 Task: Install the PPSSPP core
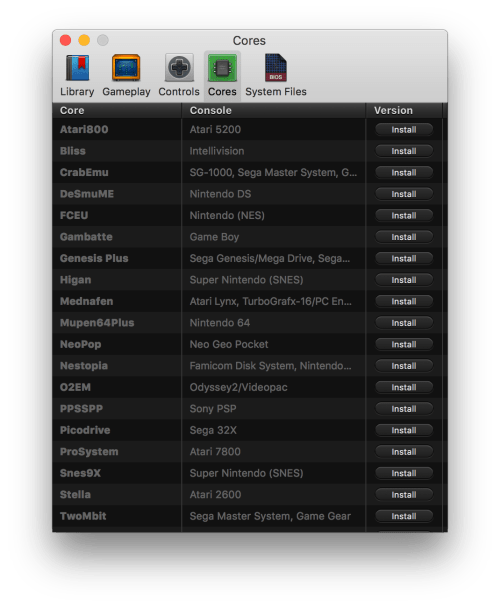tap(404, 409)
